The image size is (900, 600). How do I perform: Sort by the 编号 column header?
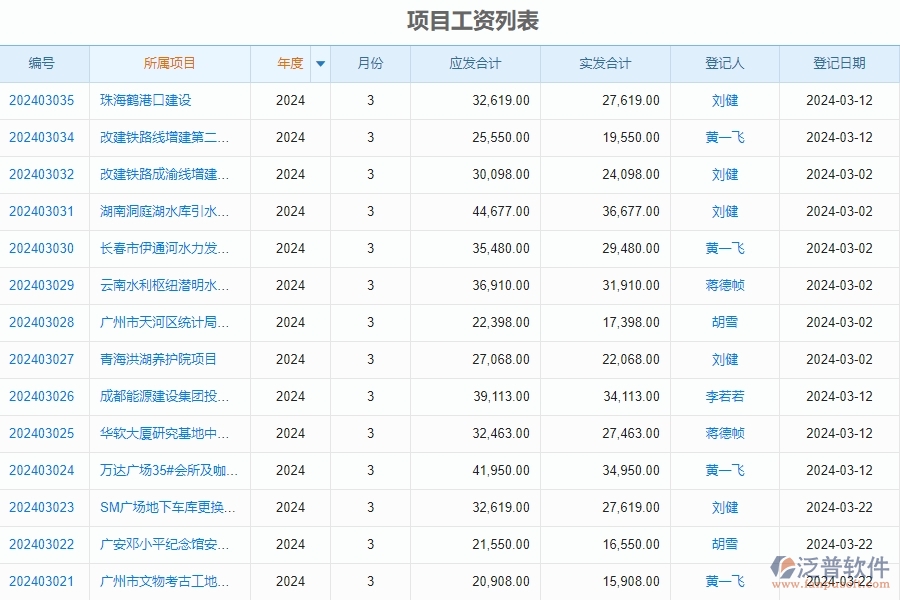41,63
